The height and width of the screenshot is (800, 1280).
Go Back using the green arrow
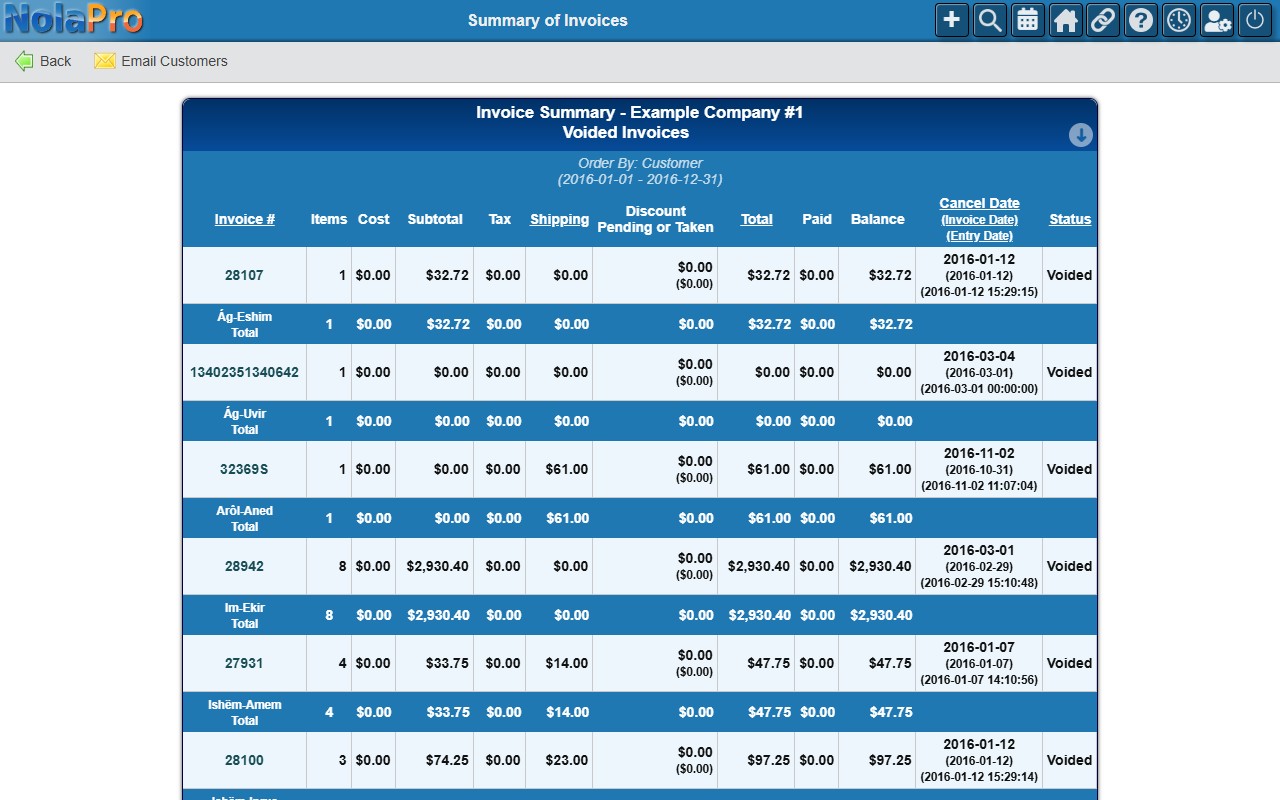(43, 61)
